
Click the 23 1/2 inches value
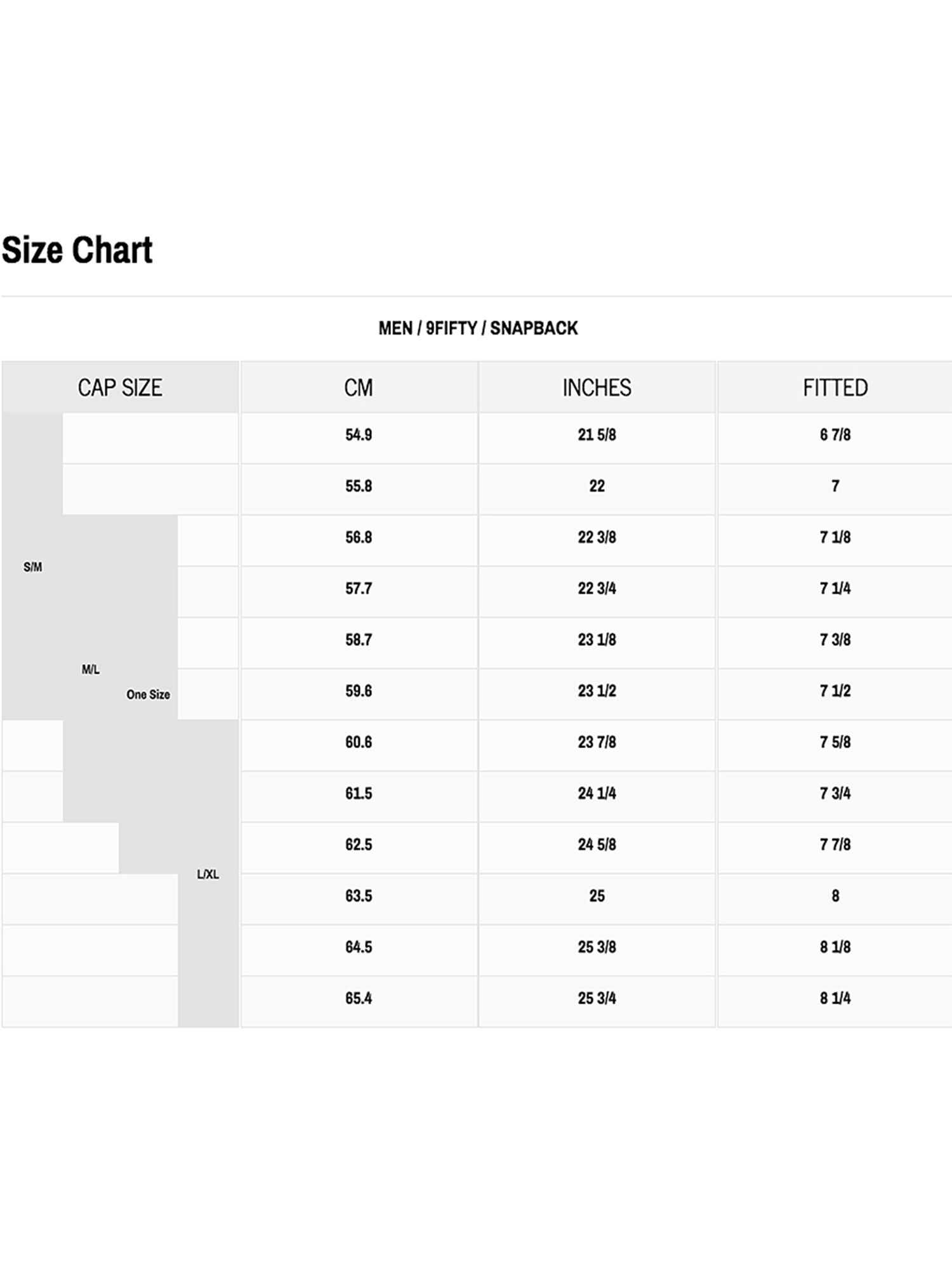coord(597,691)
